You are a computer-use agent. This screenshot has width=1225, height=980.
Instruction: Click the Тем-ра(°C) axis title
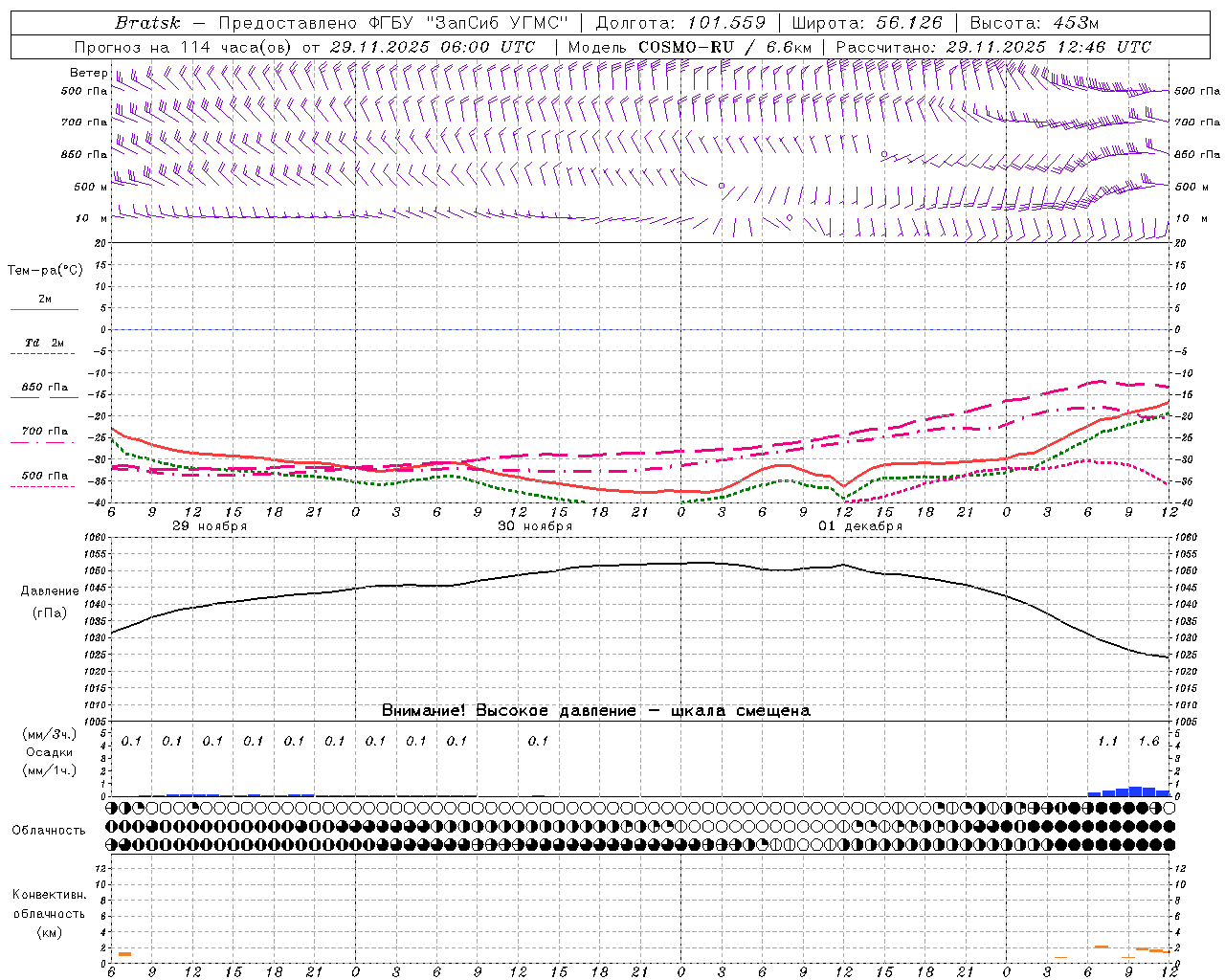click(45, 271)
